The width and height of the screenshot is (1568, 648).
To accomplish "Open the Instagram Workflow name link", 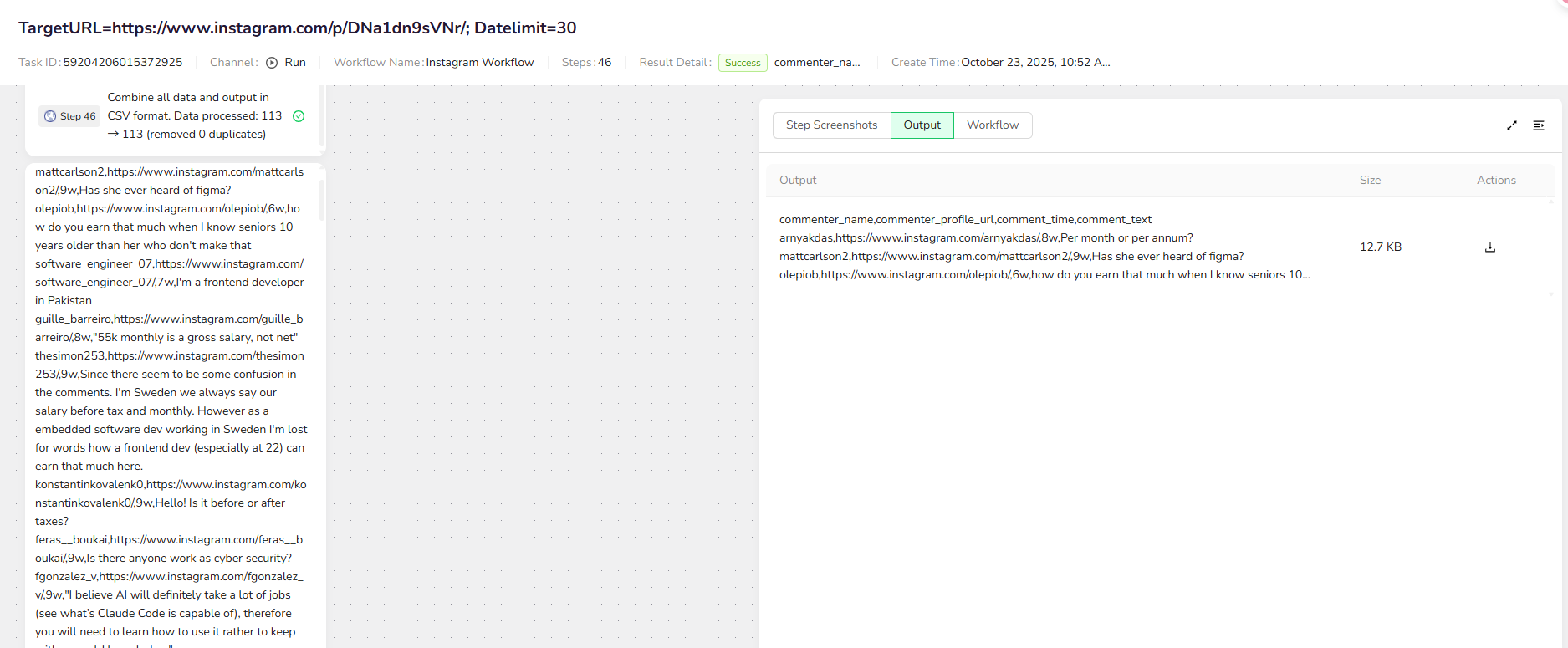I will [479, 63].
